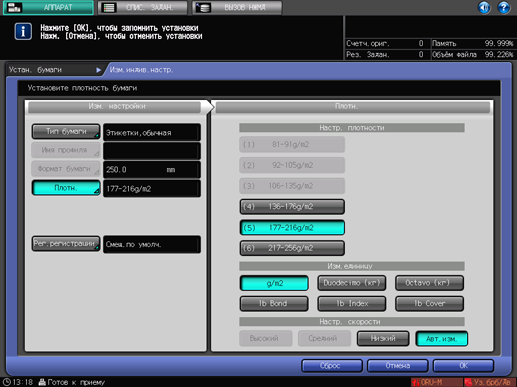The width and height of the screenshot is (517, 387).
Task: Tap the red service indicator at bottom right
Action: tap(490, 382)
